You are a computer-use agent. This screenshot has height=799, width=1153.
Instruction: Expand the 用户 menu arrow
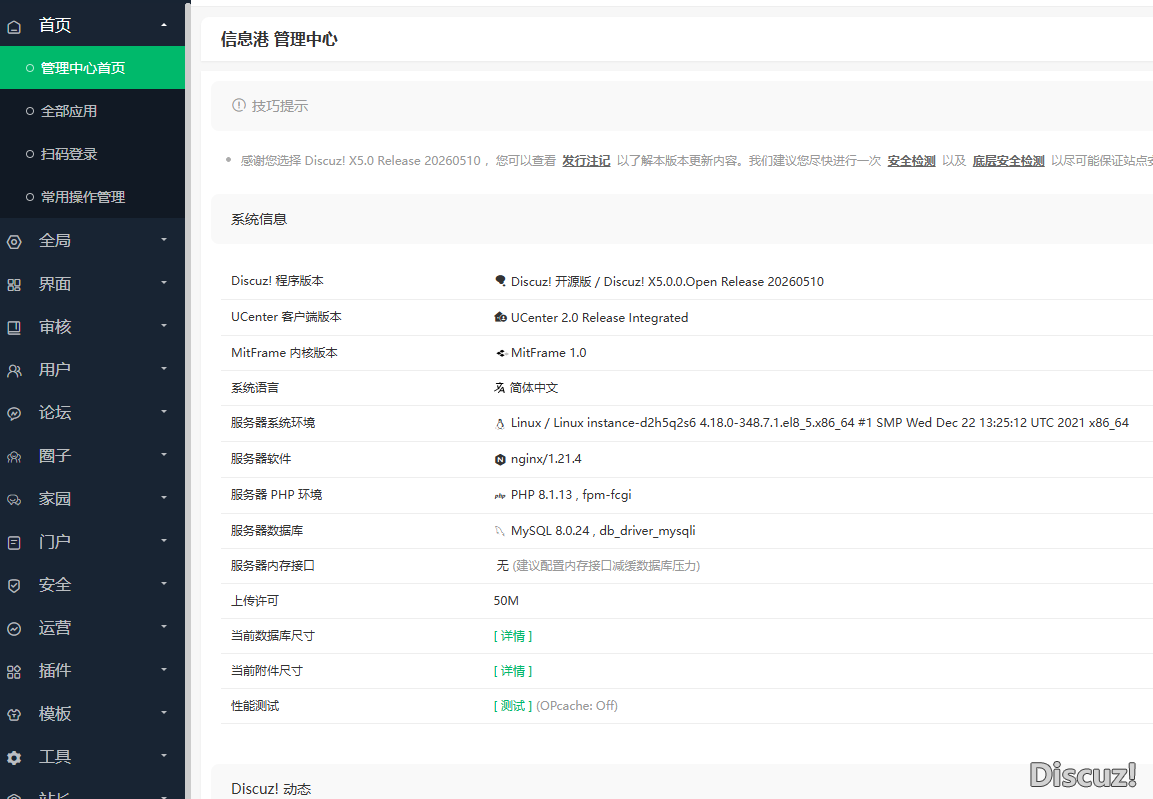click(164, 368)
